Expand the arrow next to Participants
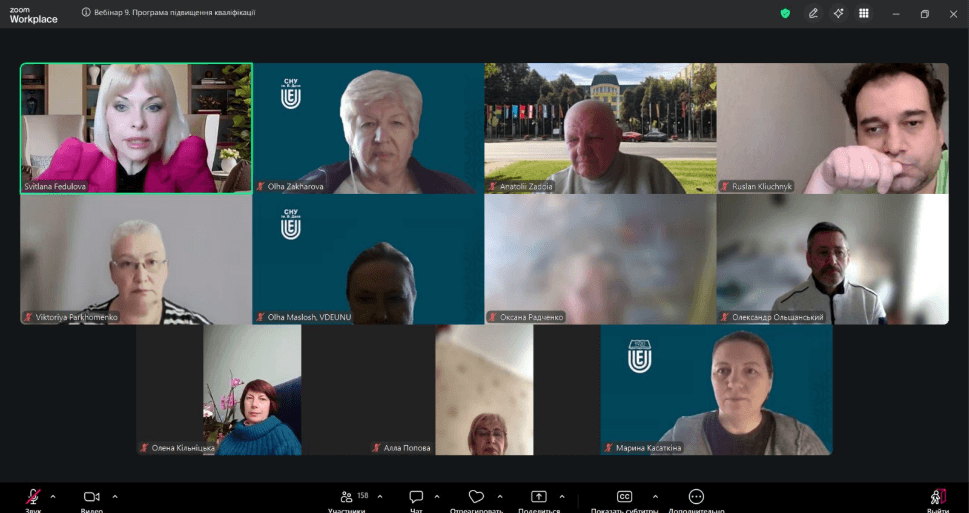The width and height of the screenshot is (969, 513). [380, 496]
